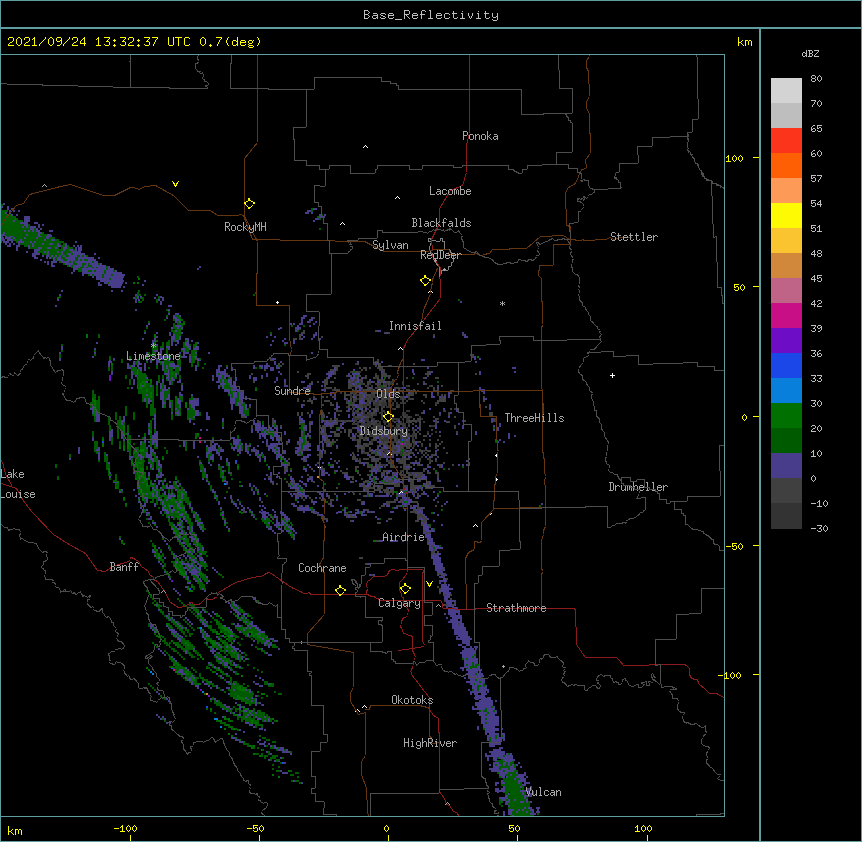Select the Stettler town label

click(634, 237)
